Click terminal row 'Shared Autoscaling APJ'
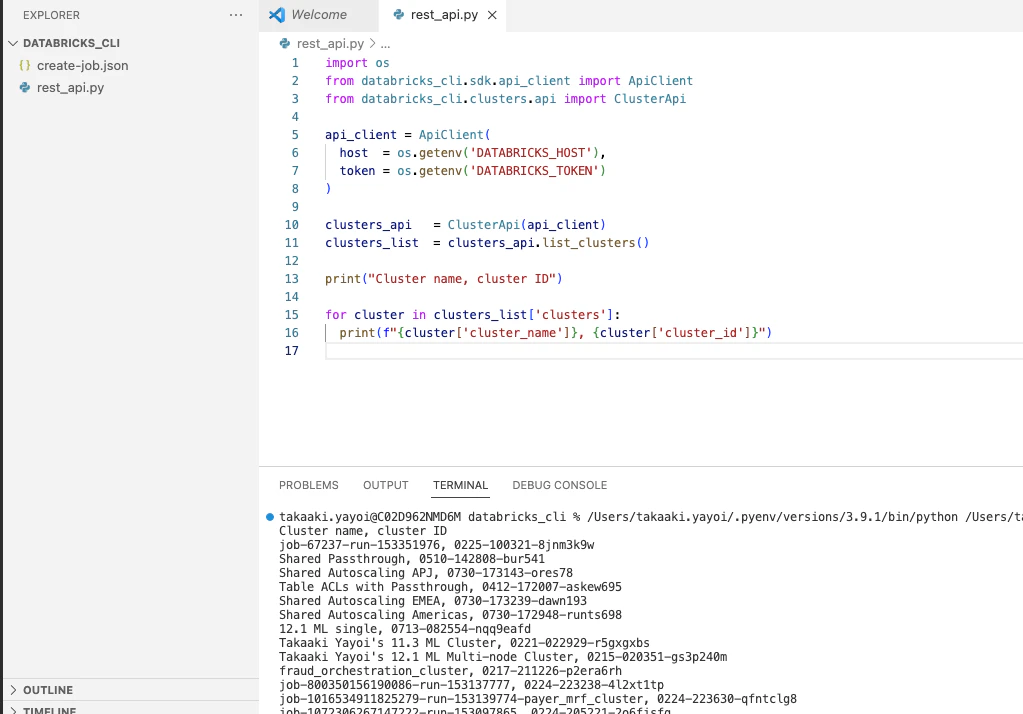Screen dimensions: 1023x714 [426, 573]
